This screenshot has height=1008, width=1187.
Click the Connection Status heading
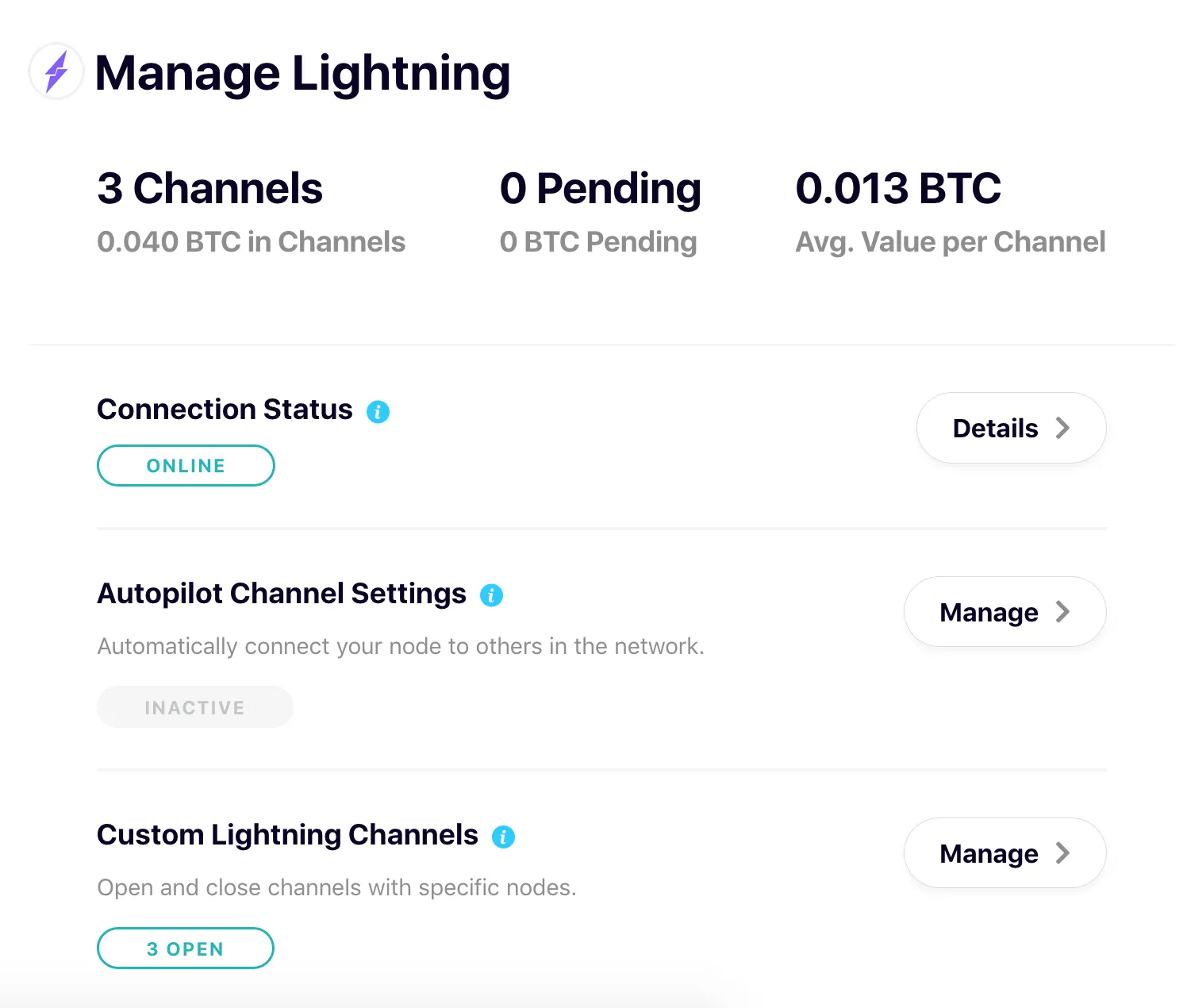[x=225, y=410]
